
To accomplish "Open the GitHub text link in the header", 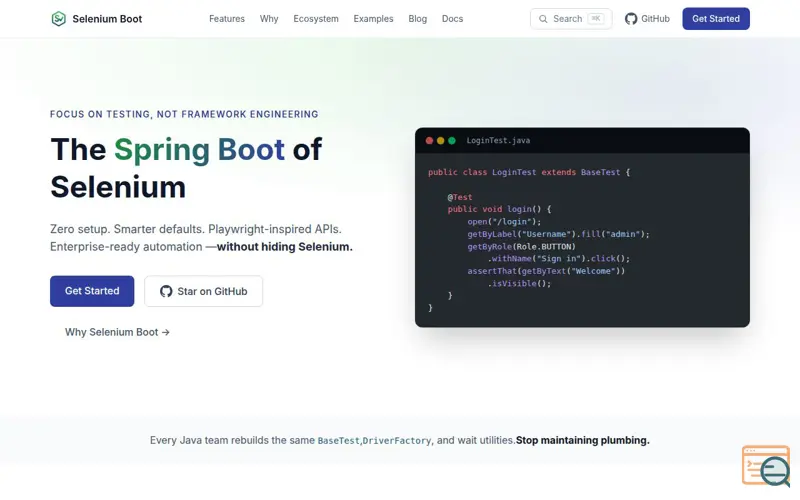I will [x=655, y=19].
